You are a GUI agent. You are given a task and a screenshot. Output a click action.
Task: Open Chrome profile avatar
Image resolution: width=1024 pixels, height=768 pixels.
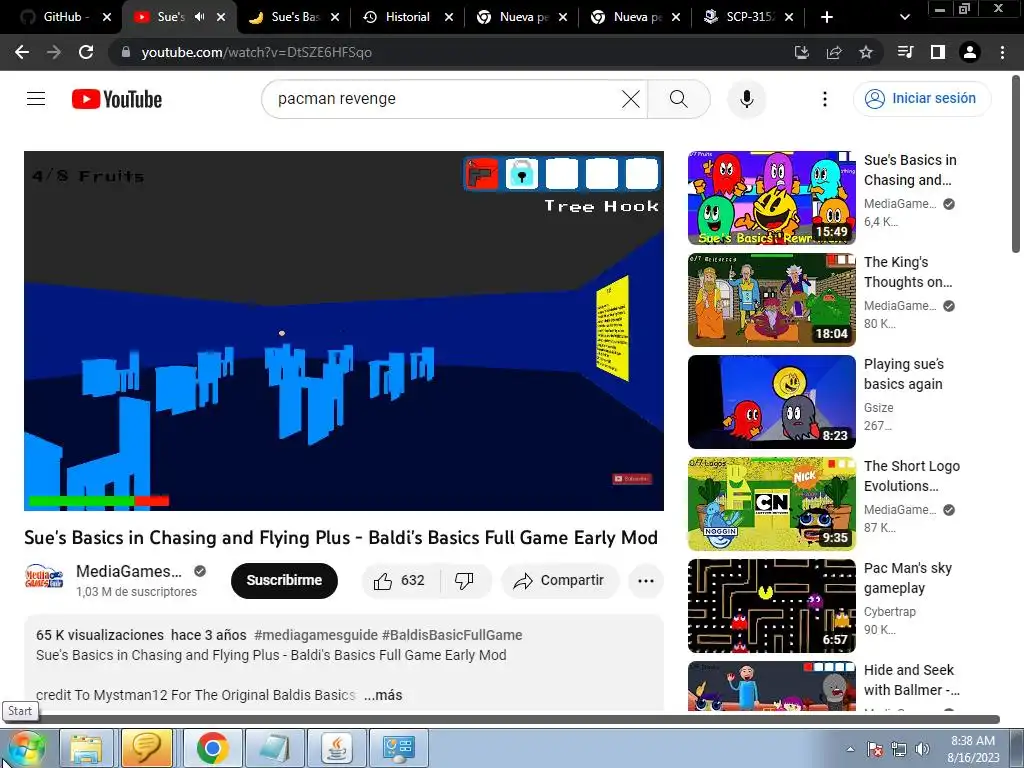(970, 52)
